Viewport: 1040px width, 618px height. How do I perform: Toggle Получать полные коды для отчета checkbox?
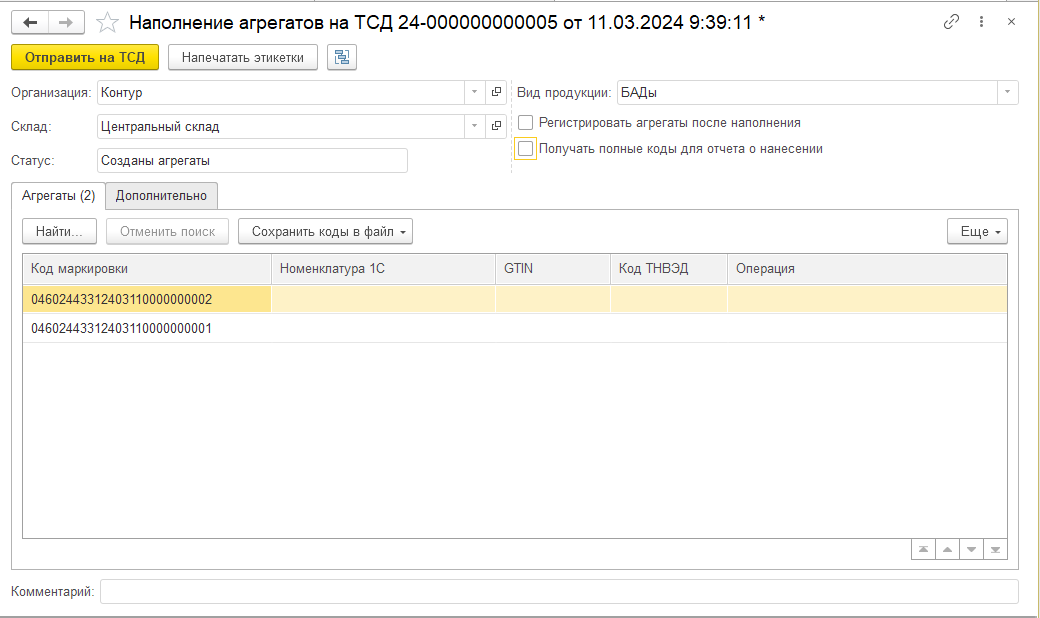(x=525, y=149)
